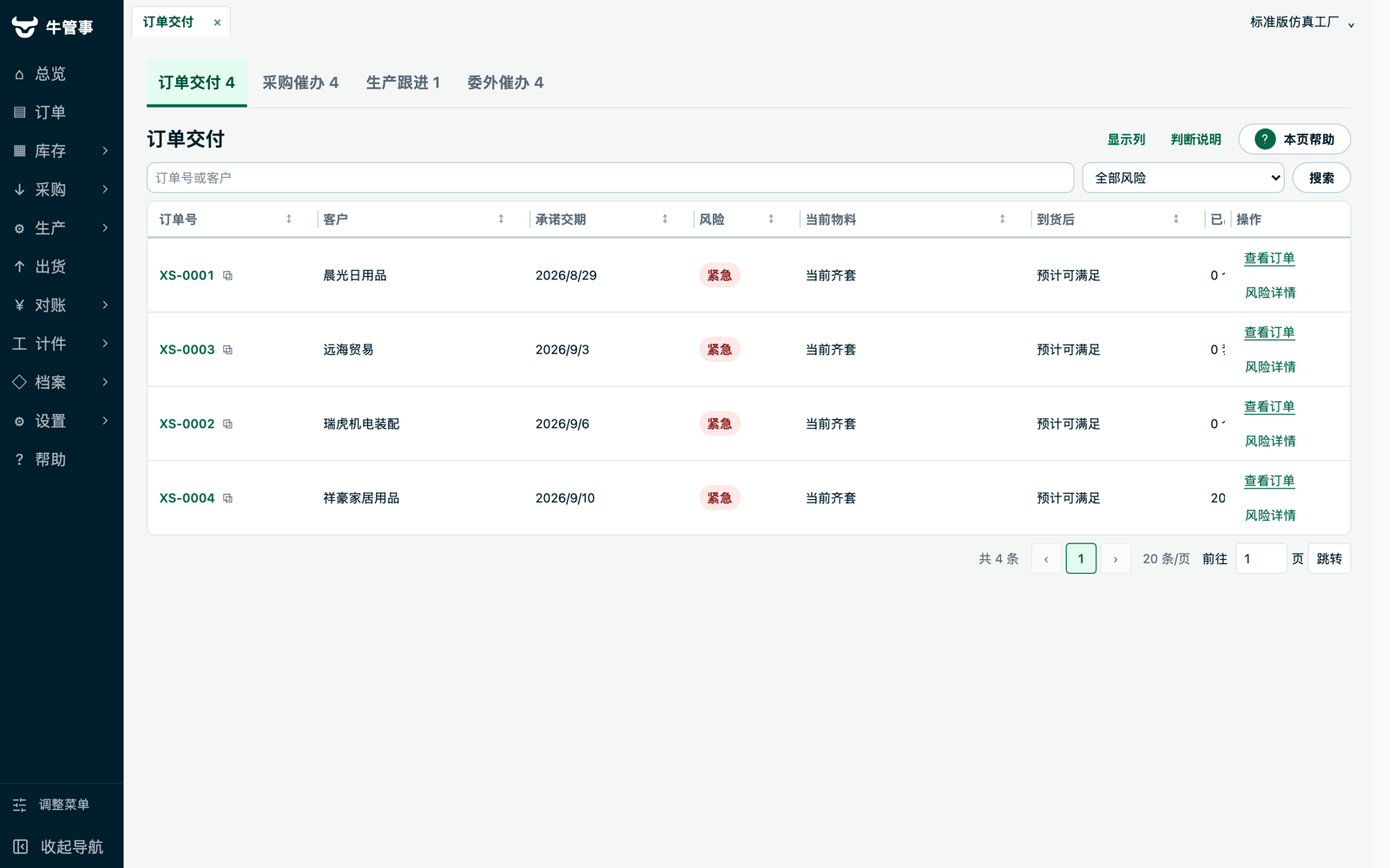The image size is (1389, 868).
Task: Click the 显示列 link
Action: (x=1126, y=140)
